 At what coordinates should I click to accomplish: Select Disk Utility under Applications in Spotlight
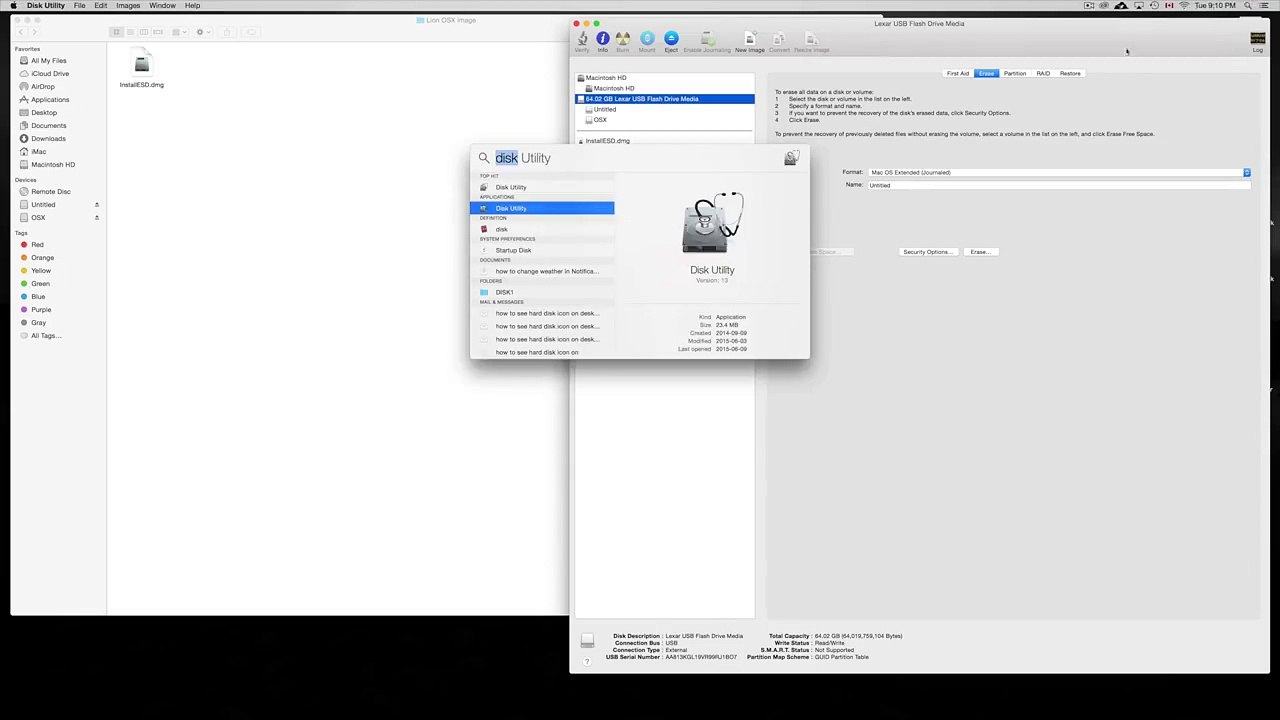pos(542,208)
